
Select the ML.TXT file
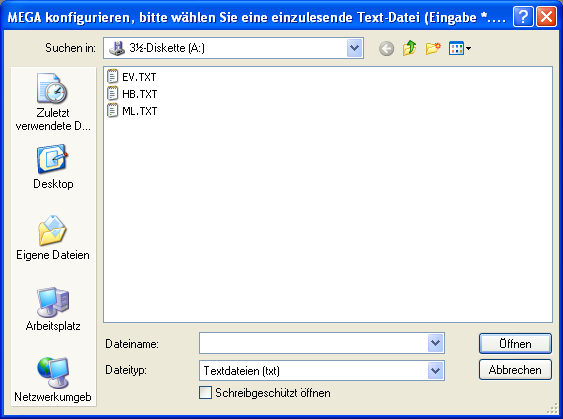click(132, 111)
